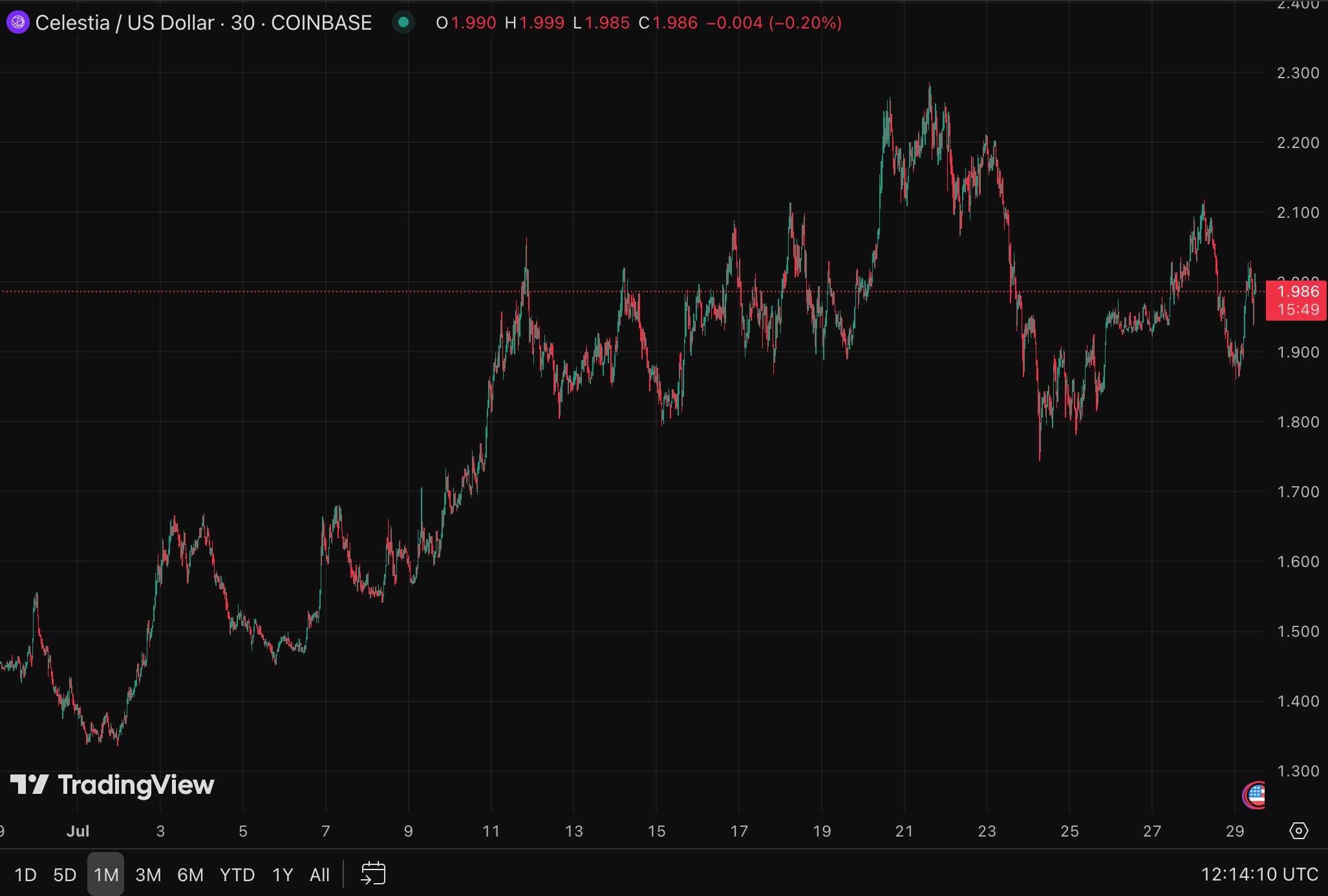
Task: Select the 1M time range
Action: coord(106,875)
